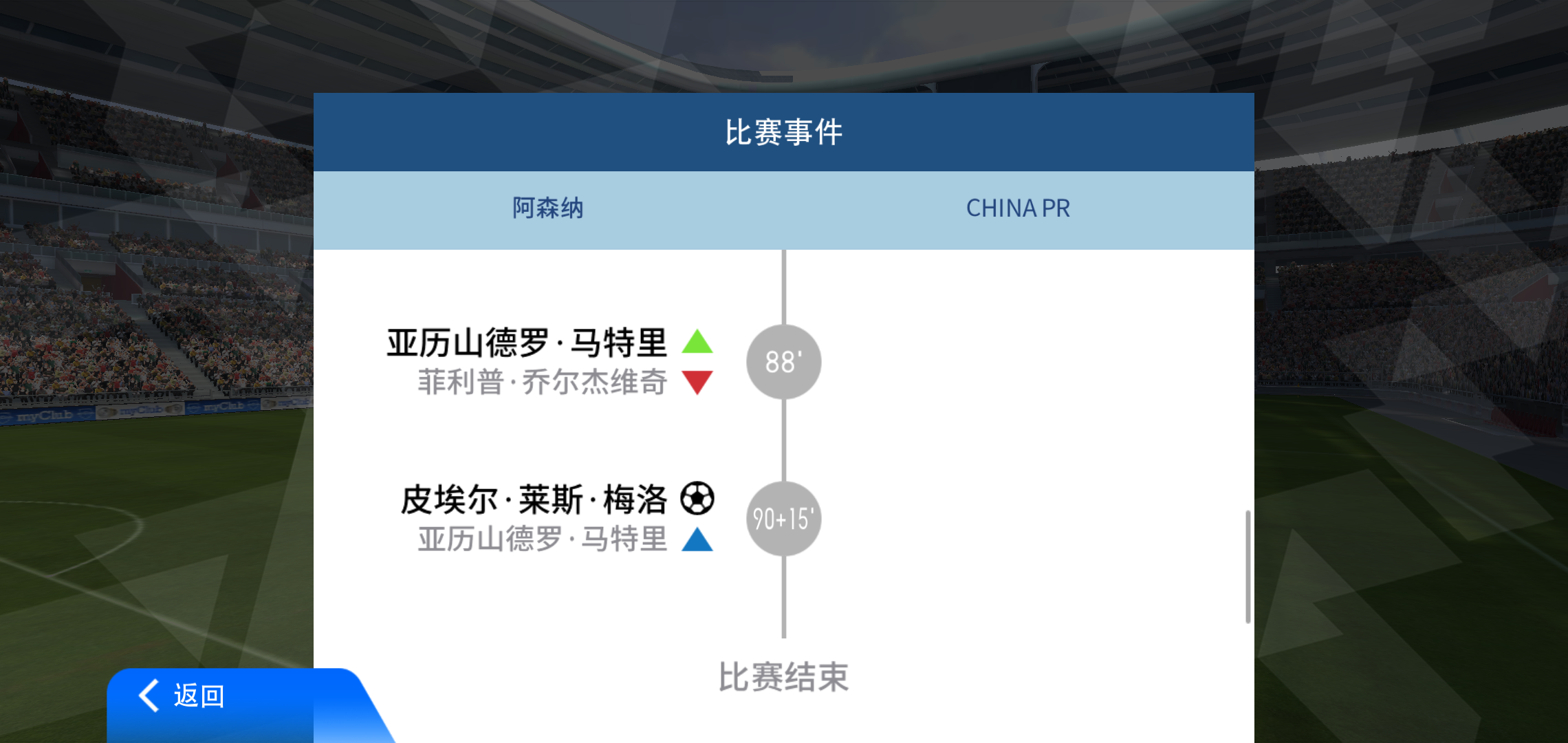Click the 阿森纳 team header
This screenshot has height=743, width=1568.
point(548,208)
